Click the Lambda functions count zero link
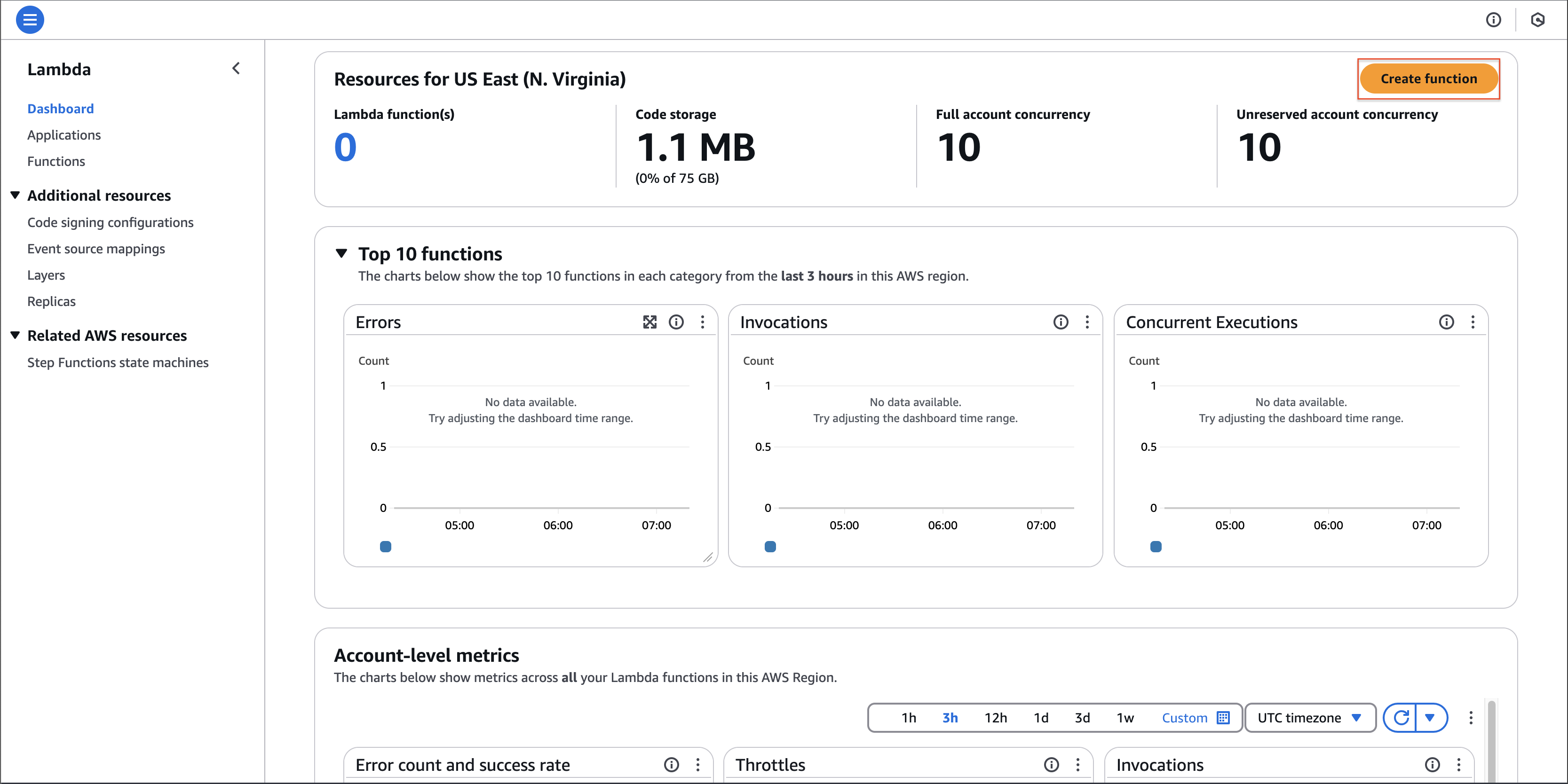1568x784 pixels. (345, 147)
